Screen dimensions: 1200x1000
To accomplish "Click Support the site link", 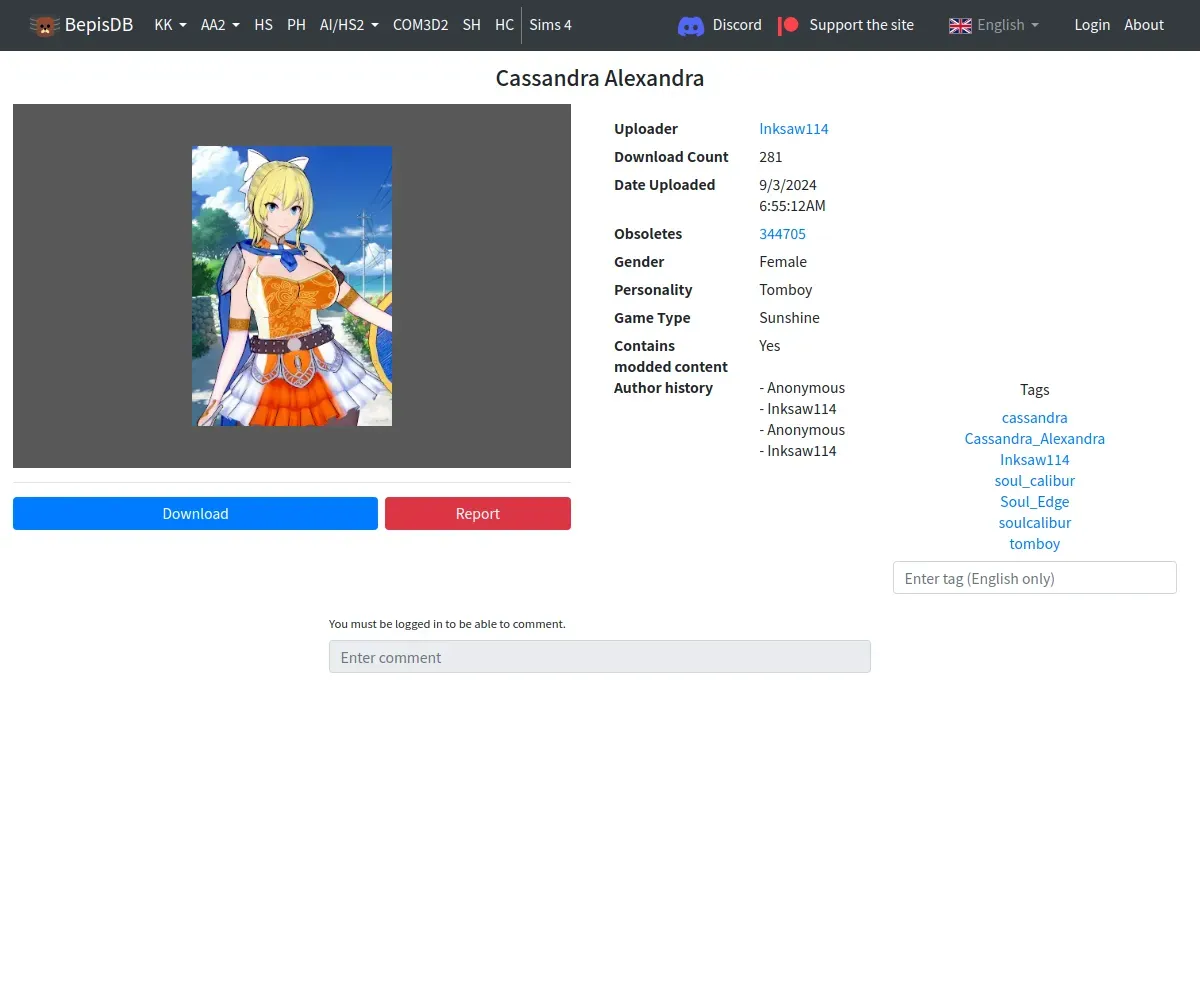I will [861, 25].
